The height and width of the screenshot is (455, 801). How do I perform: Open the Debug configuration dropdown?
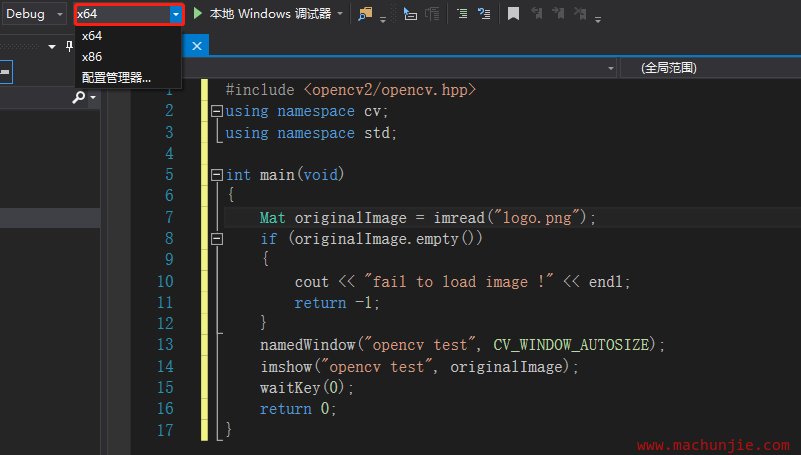click(34, 14)
